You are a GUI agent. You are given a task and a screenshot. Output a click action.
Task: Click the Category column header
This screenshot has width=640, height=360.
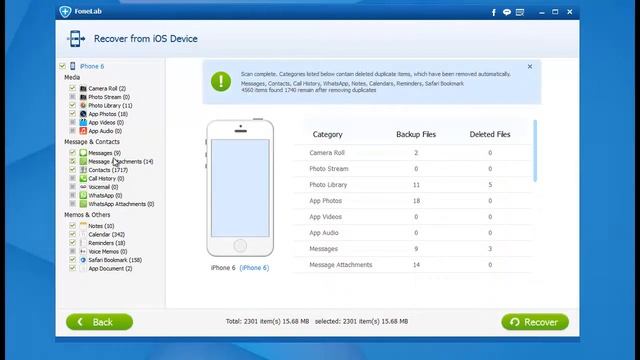[x=327, y=134]
